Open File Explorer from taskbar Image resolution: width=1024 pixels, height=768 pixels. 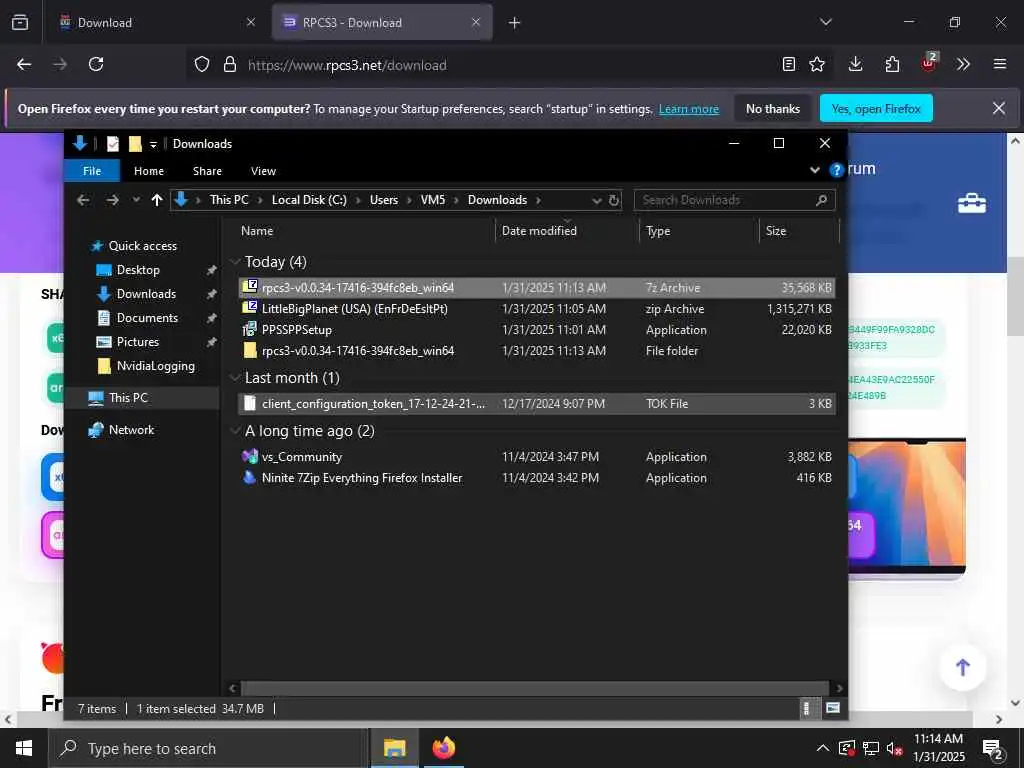394,748
